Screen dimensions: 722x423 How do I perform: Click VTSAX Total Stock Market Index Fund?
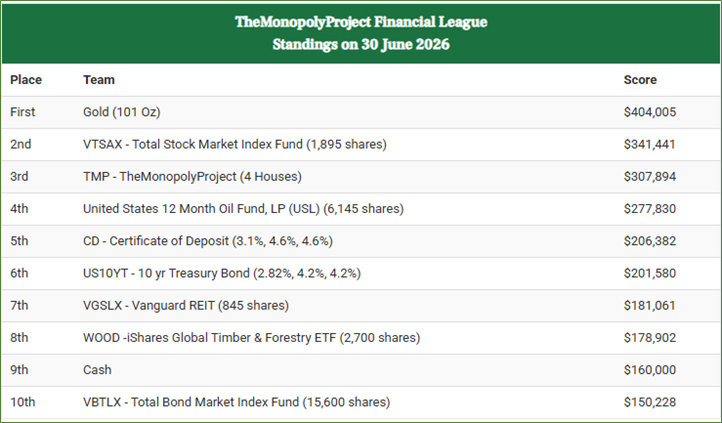[x=235, y=144]
